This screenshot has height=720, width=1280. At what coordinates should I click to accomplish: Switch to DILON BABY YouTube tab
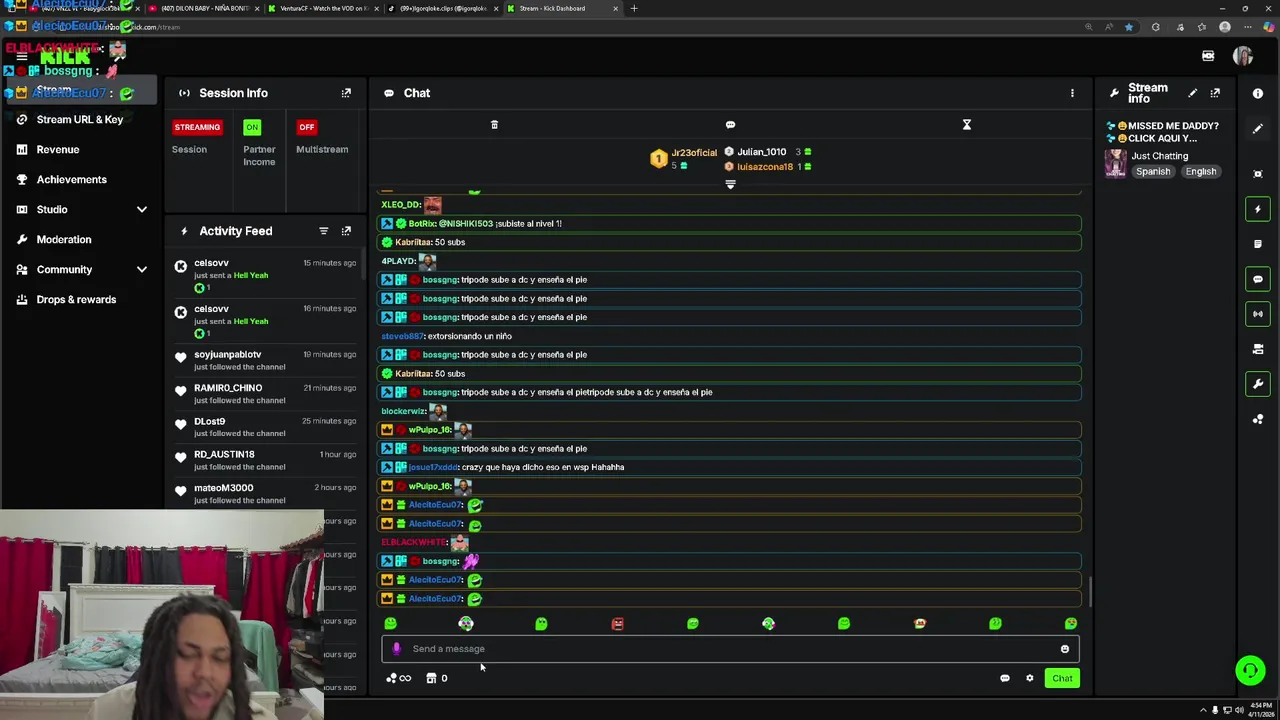[x=205, y=8]
